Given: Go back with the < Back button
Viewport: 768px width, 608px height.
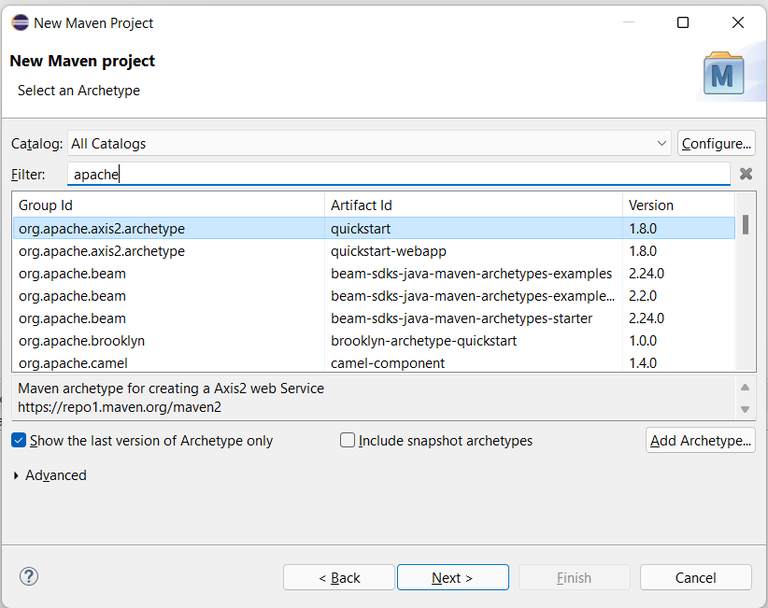Looking at the screenshot, I should [339, 578].
